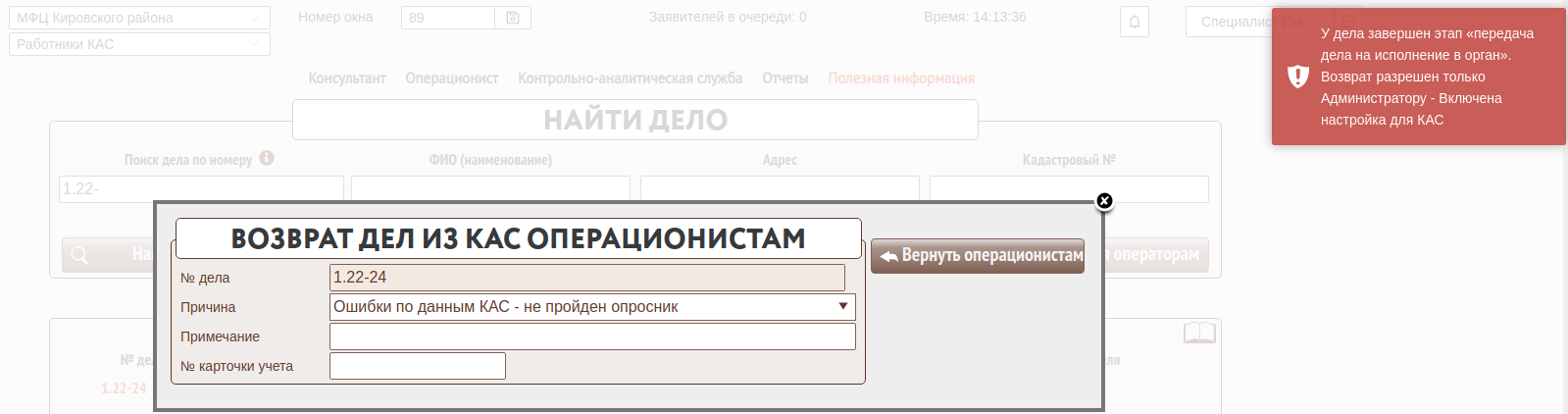Focus the № карточки учета field

click(418, 366)
